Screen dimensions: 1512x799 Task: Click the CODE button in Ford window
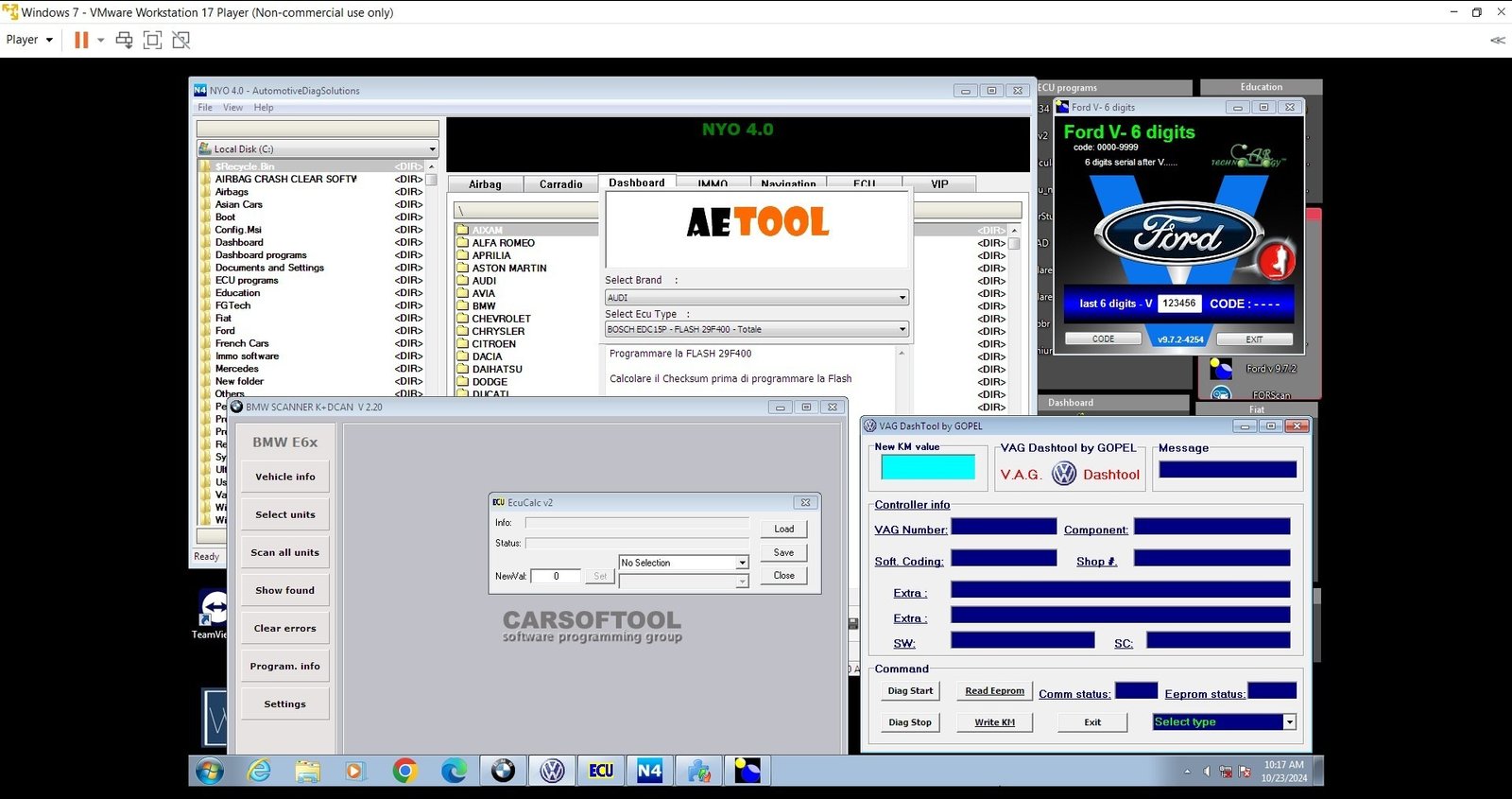(x=1104, y=339)
